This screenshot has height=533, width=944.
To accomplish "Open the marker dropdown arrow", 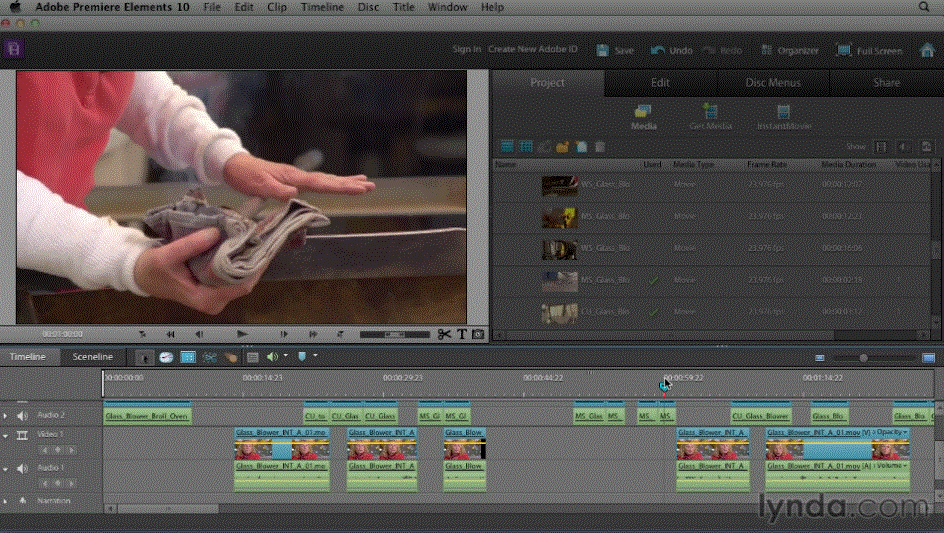I will [x=315, y=356].
